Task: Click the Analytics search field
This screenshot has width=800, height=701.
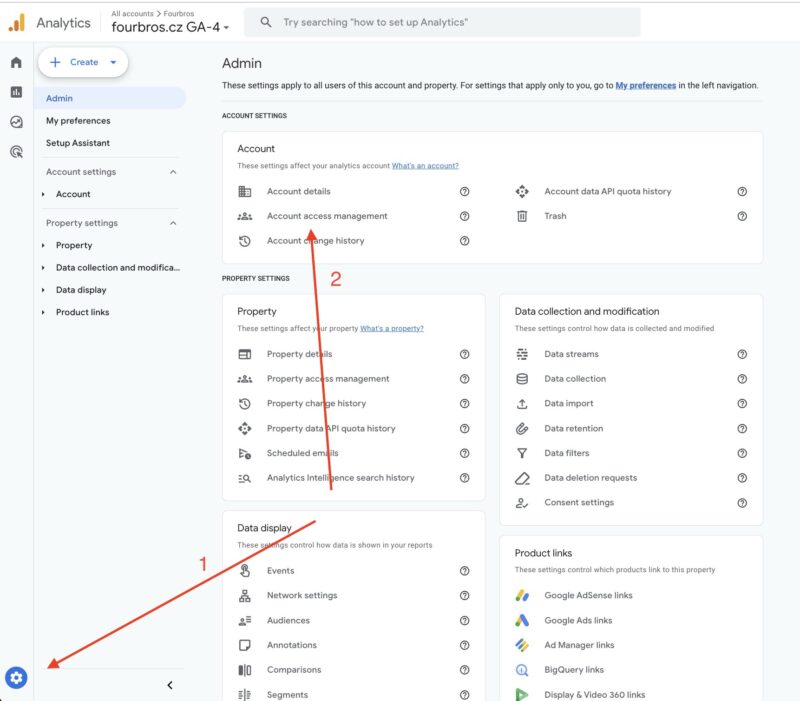Action: coord(442,22)
